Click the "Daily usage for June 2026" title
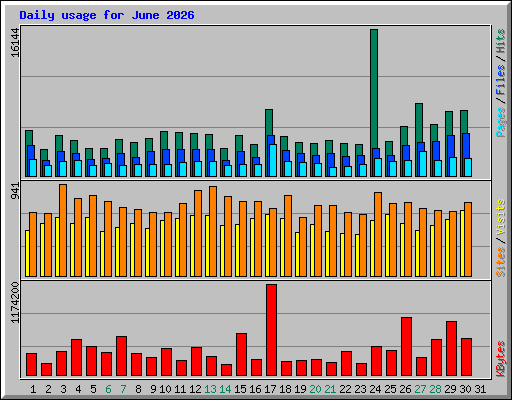512x400 pixels. click(107, 15)
